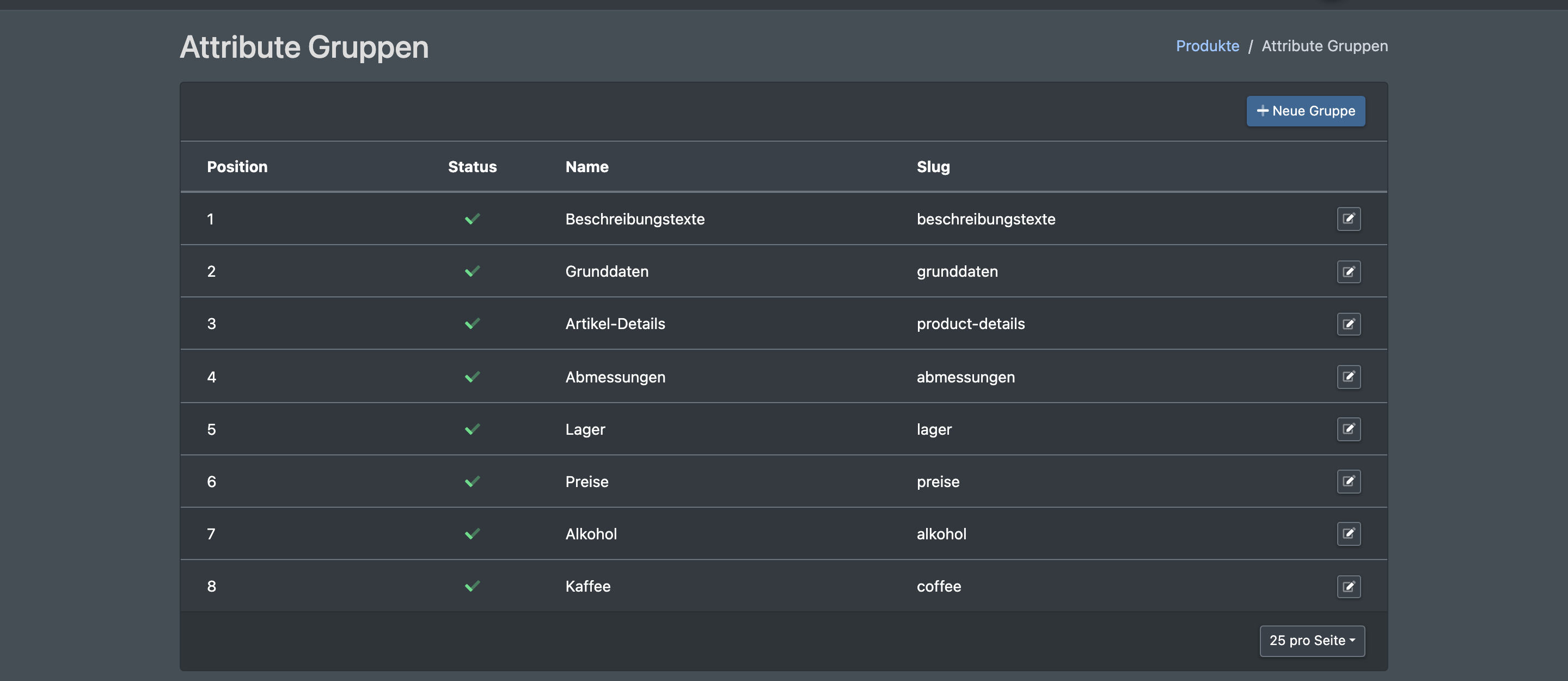Click the slug grunddaten
This screenshot has height=681, width=1568.
tap(957, 272)
